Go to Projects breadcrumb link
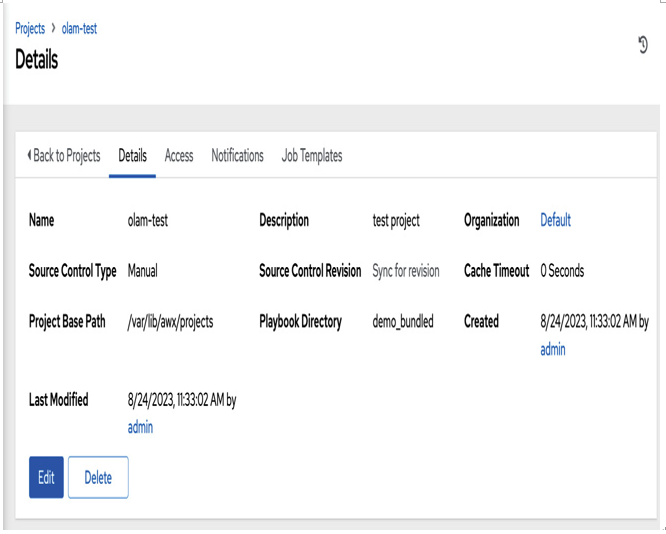 (x=30, y=28)
